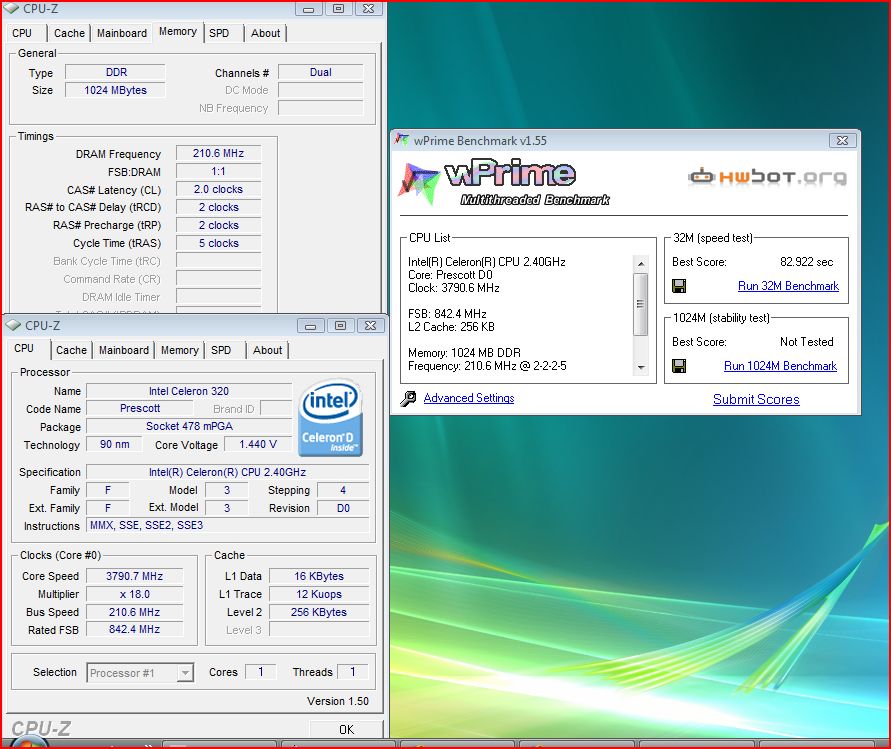The height and width of the screenshot is (749, 891).
Task: Switch to Memory tab in the lower CPU-Z window
Action: pos(180,350)
